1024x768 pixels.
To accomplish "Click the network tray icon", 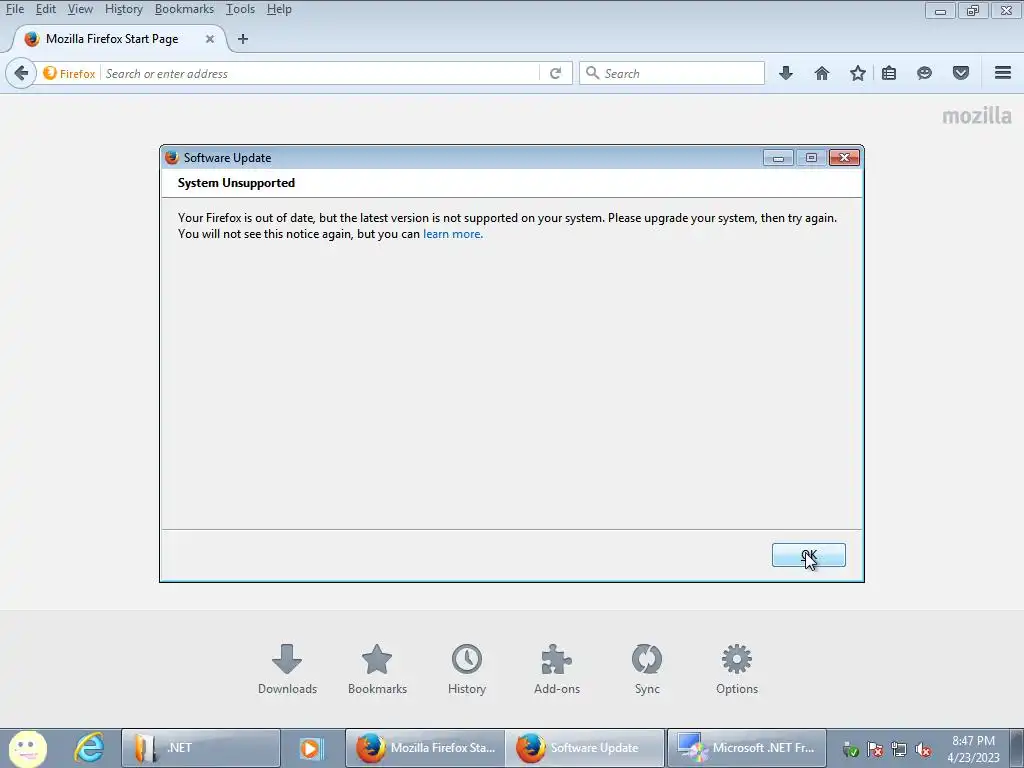I will click(899, 750).
